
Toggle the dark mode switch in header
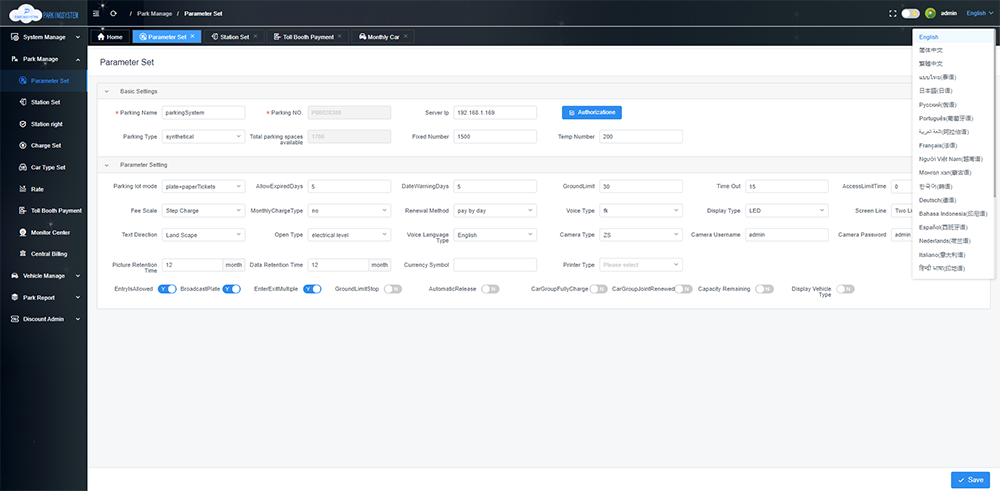click(910, 13)
